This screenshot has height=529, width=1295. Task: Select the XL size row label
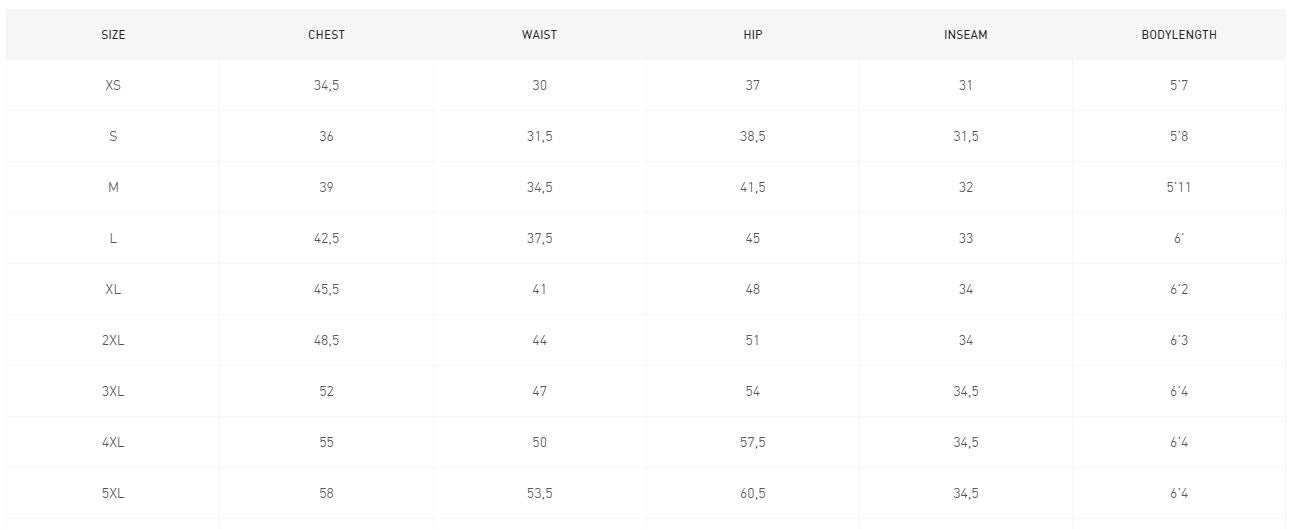tap(113, 290)
